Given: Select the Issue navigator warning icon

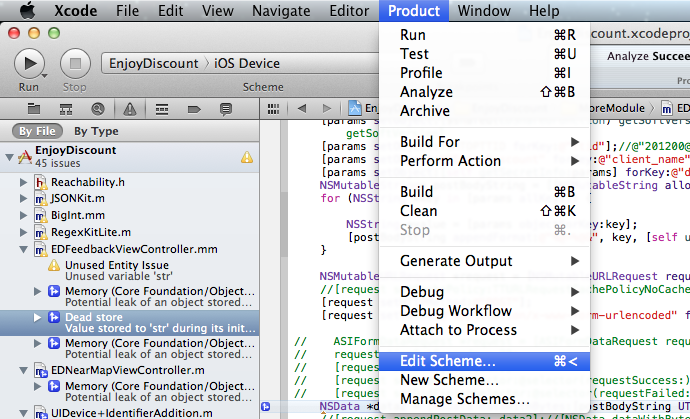Looking at the screenshot, I should point(130,108).
